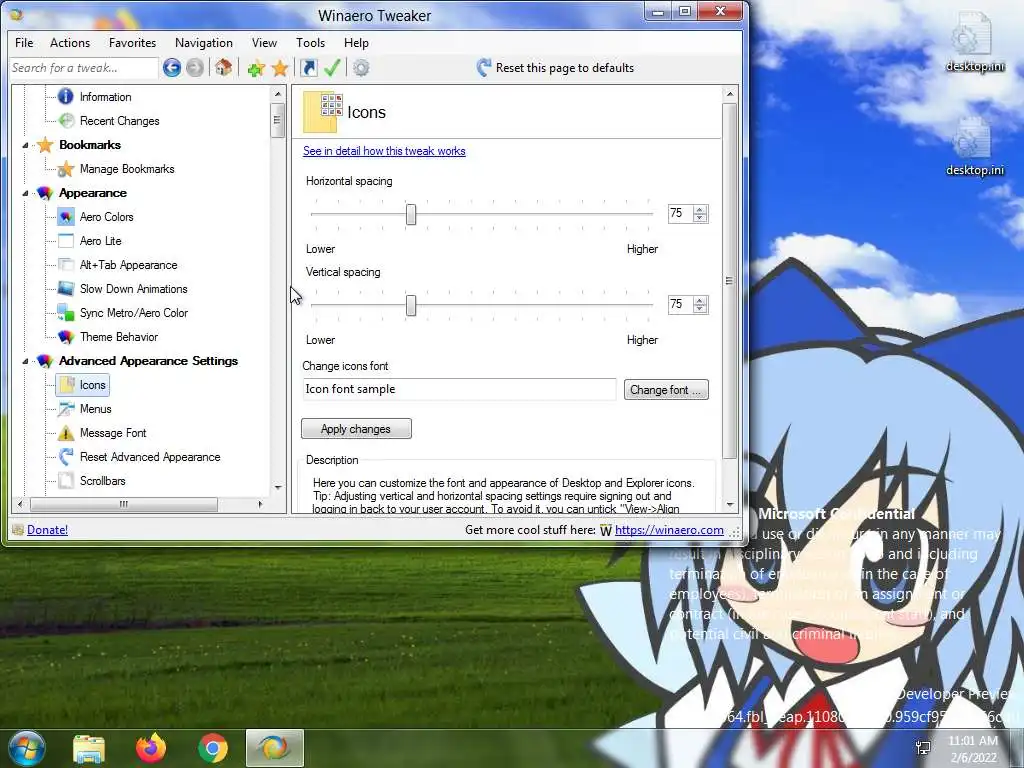
Task: Click the green checkmark toolbar icon
Action: point(332,67)
